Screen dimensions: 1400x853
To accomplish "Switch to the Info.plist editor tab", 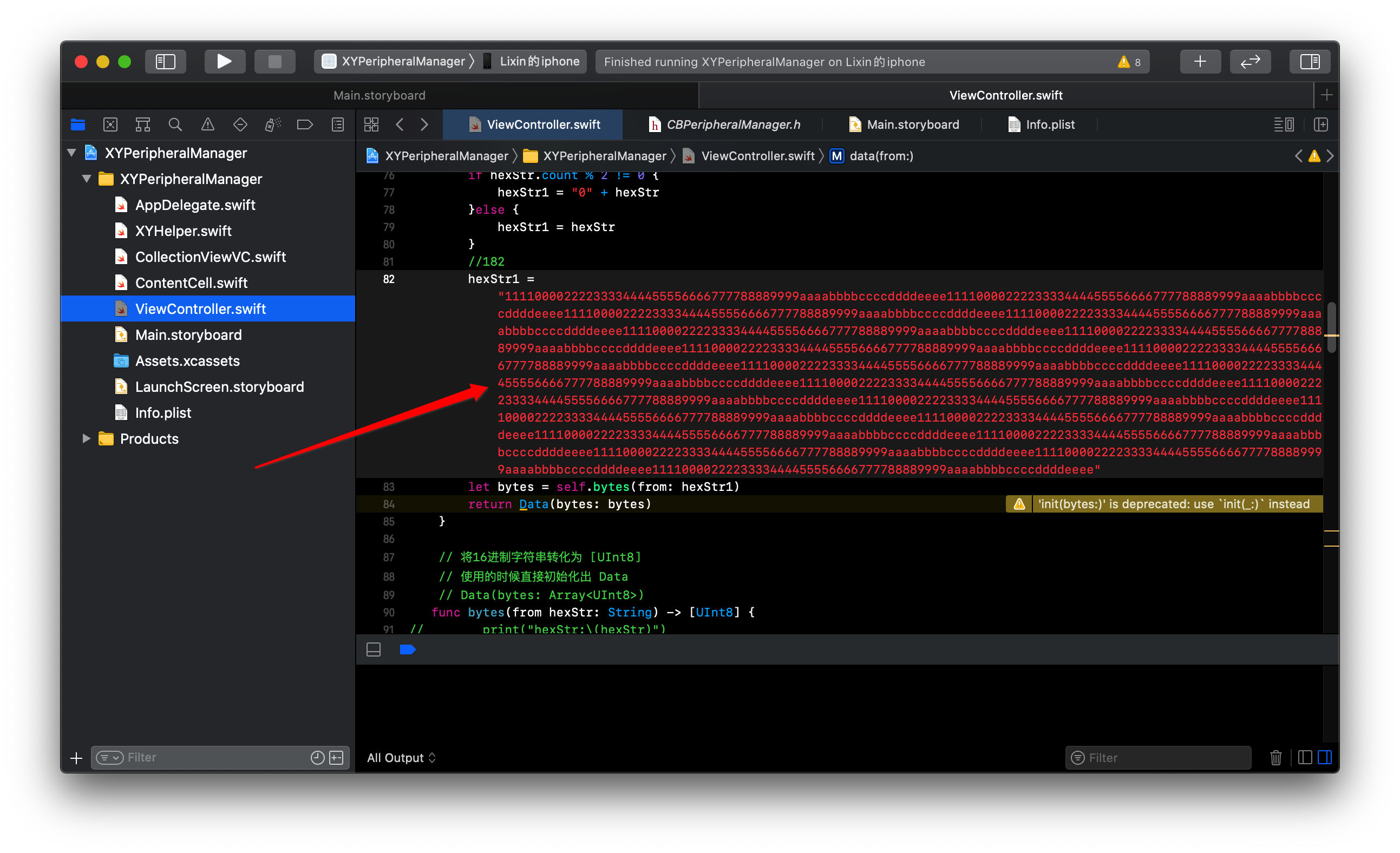I will (x=1049, y=124).
